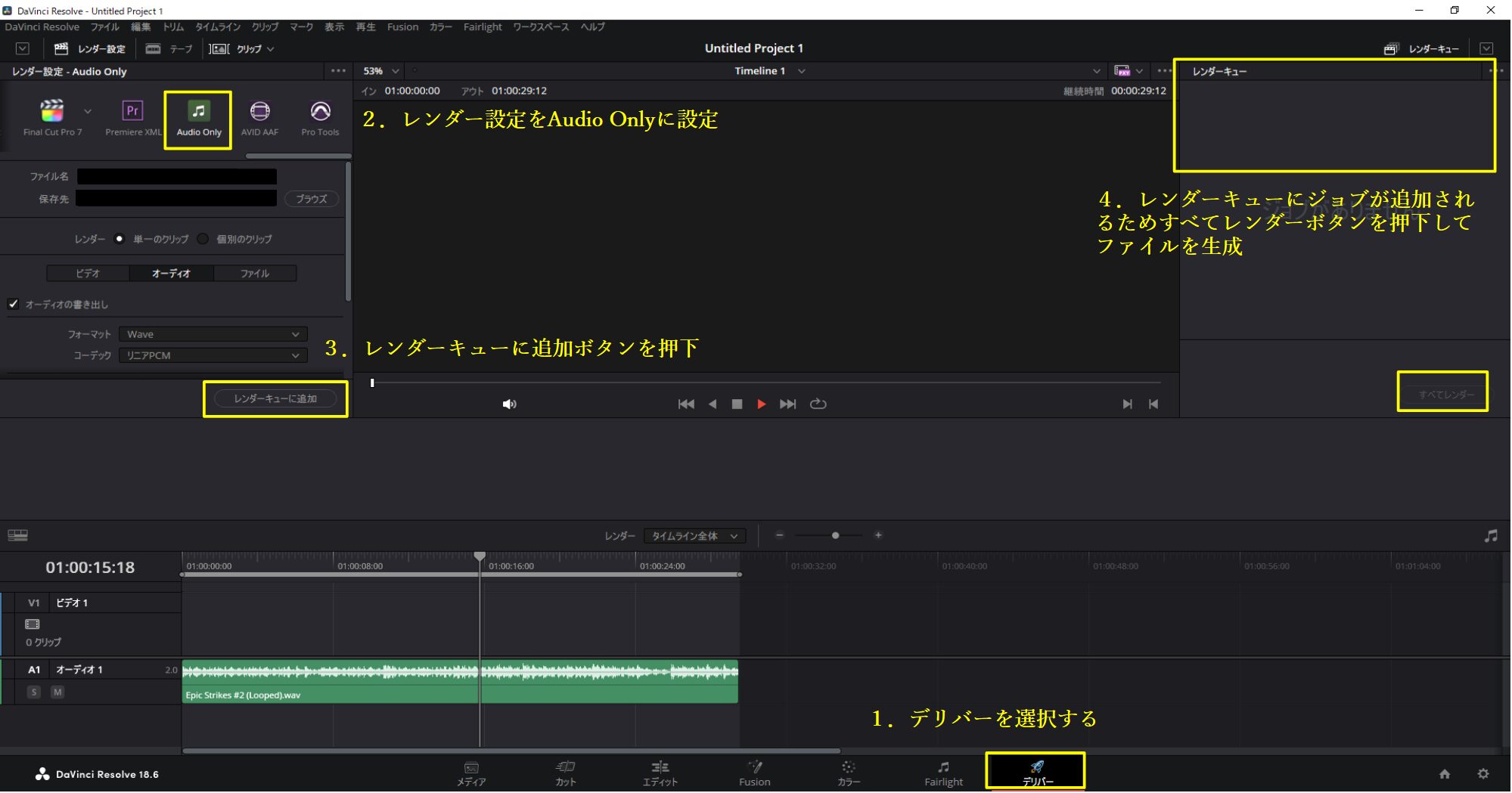
Task: Open the Fairlight audio page
Action: (943, 773)
